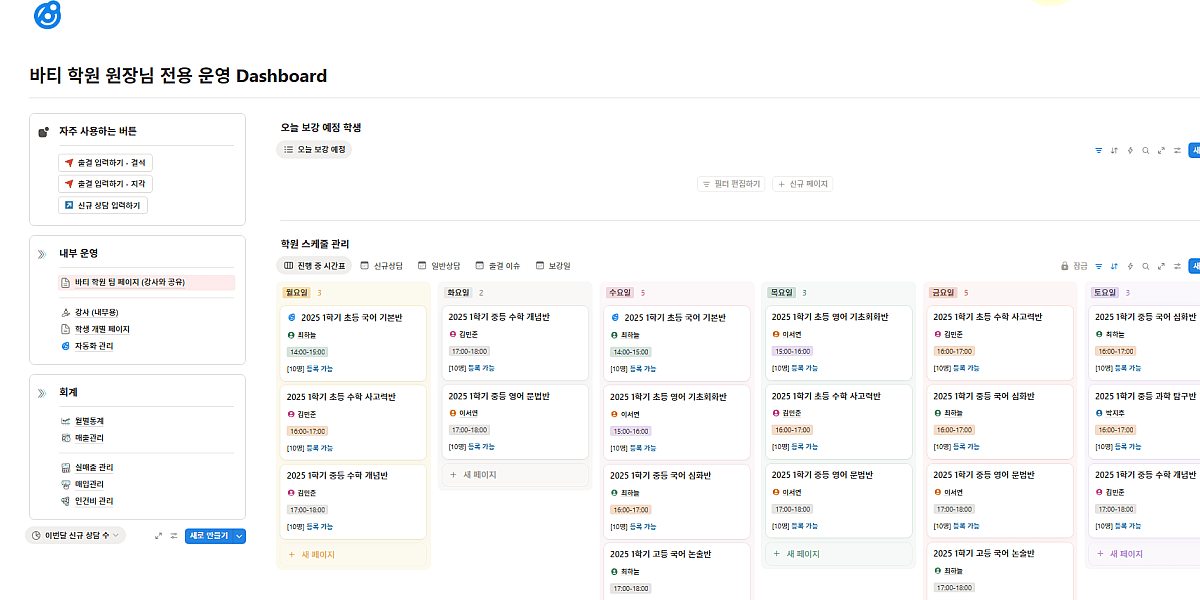
Task: Open view settings icon in 학원 스케줄 관리
Action: (x=1177, y=266)
